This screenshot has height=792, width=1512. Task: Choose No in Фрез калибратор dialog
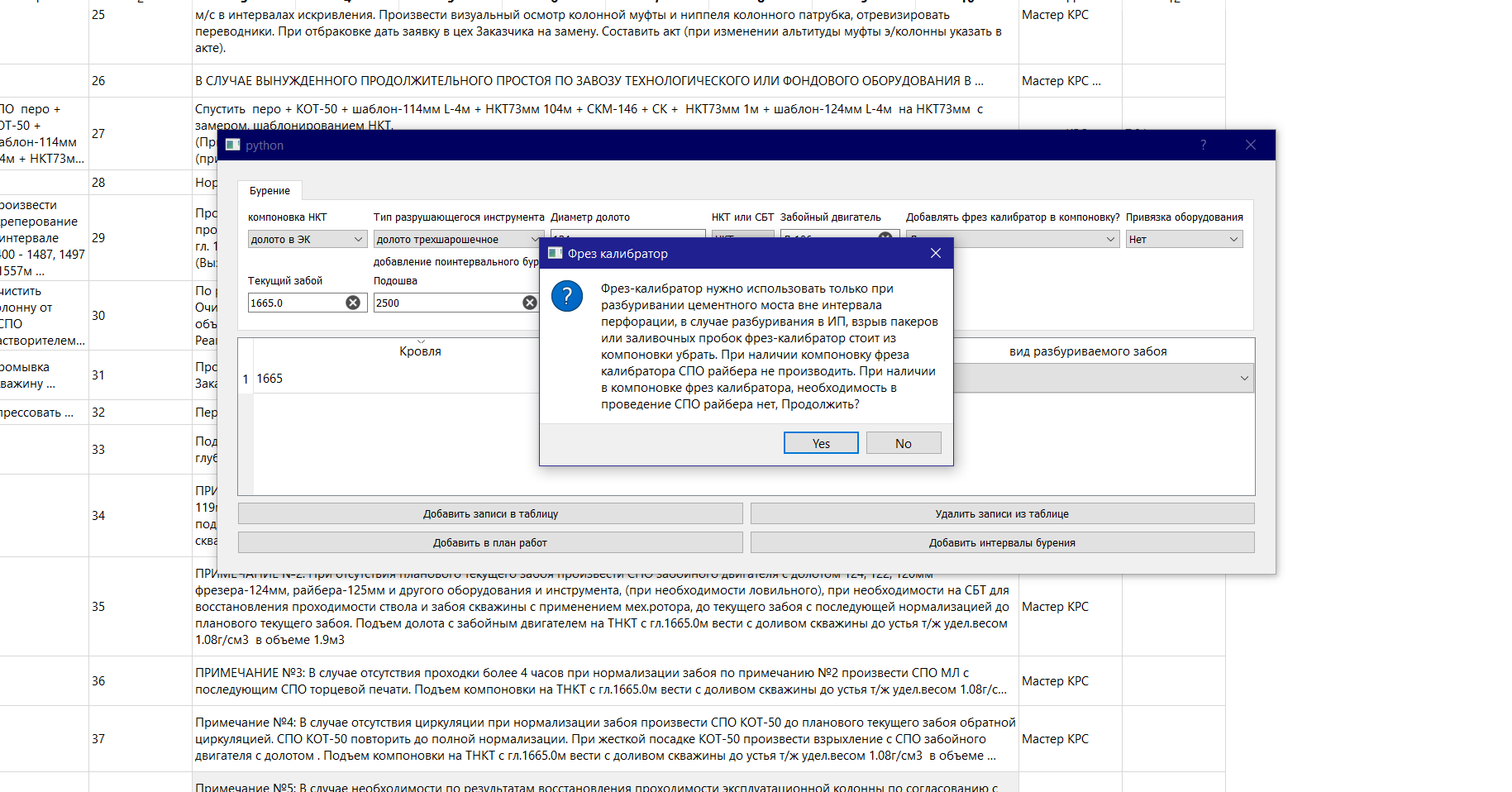coord(904,443)
